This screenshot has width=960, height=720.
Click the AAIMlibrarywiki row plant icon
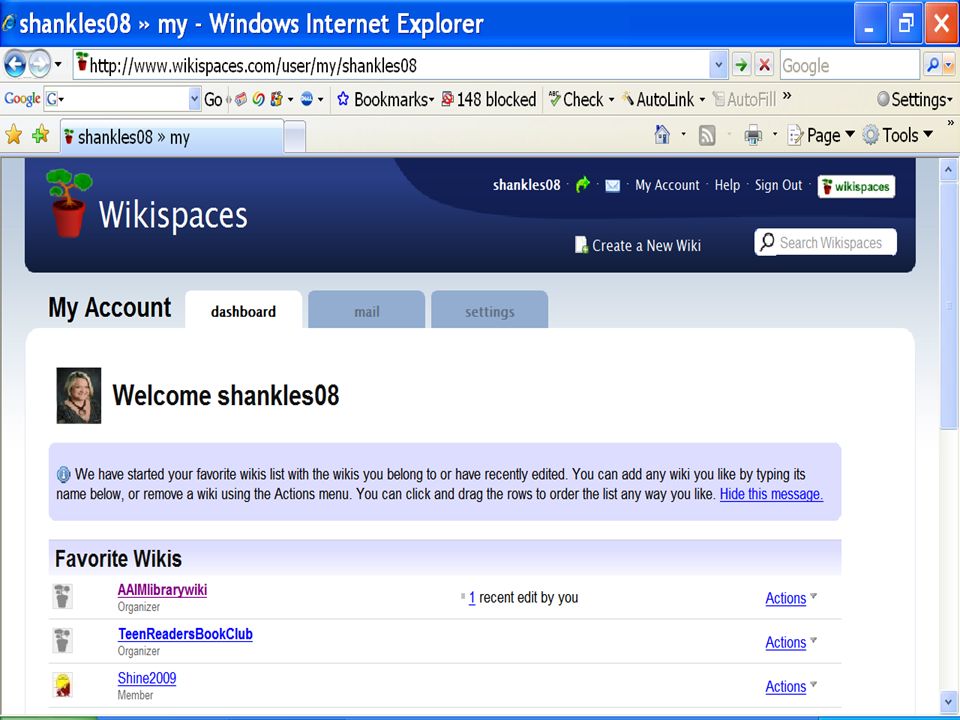pos(62,596)
